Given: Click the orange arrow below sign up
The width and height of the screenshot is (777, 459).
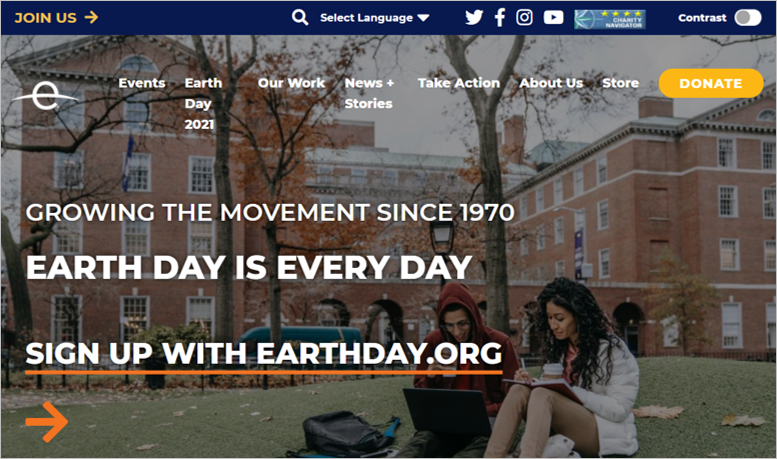Looking at the screenshot, I should 47,422.
